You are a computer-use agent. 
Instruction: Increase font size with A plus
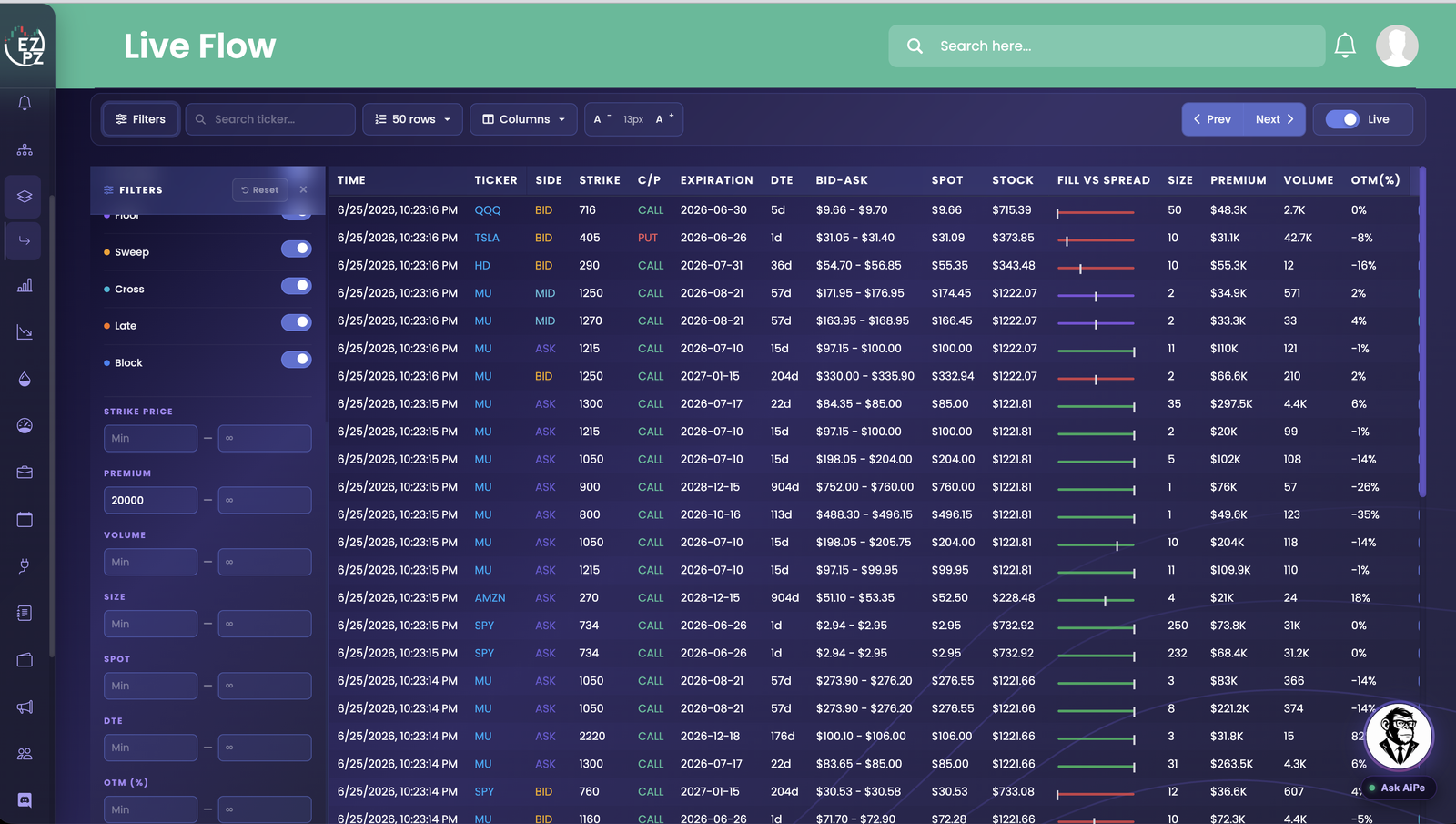click(664, 118)
